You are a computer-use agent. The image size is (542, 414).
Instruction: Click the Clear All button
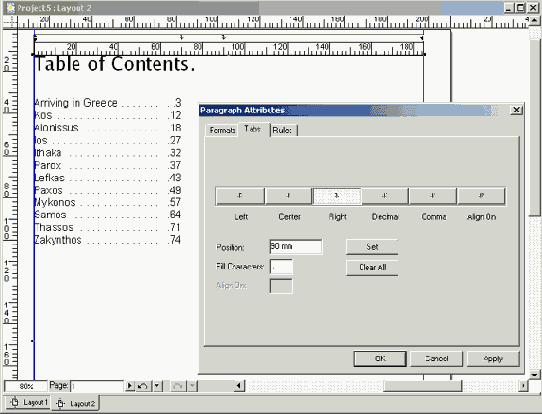click(372, 267)
